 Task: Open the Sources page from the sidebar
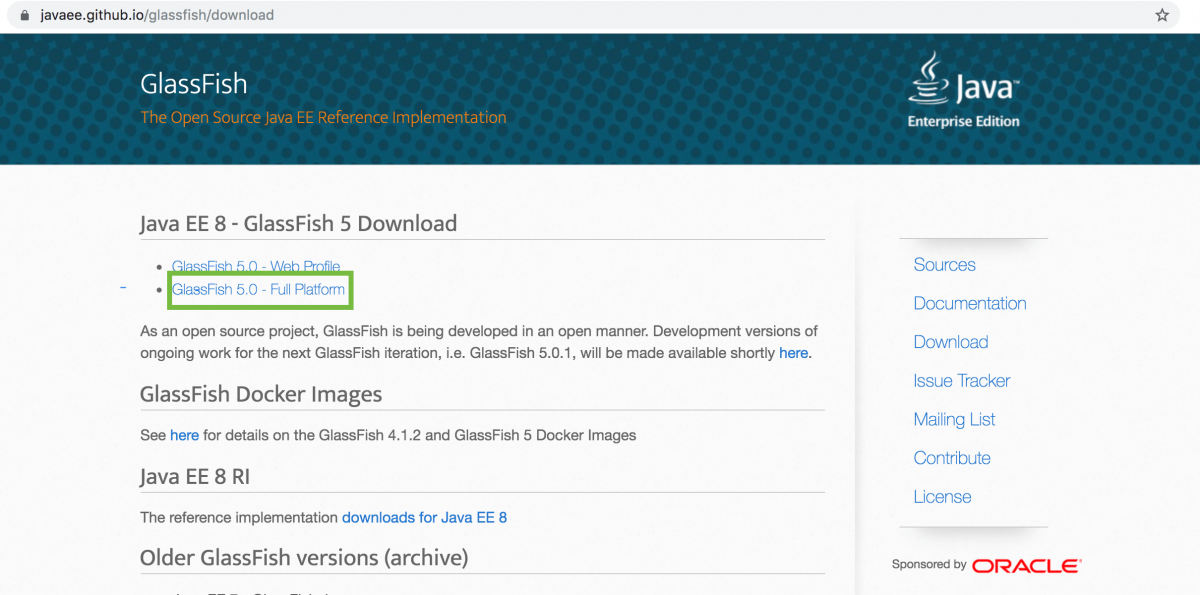point(943,264)
